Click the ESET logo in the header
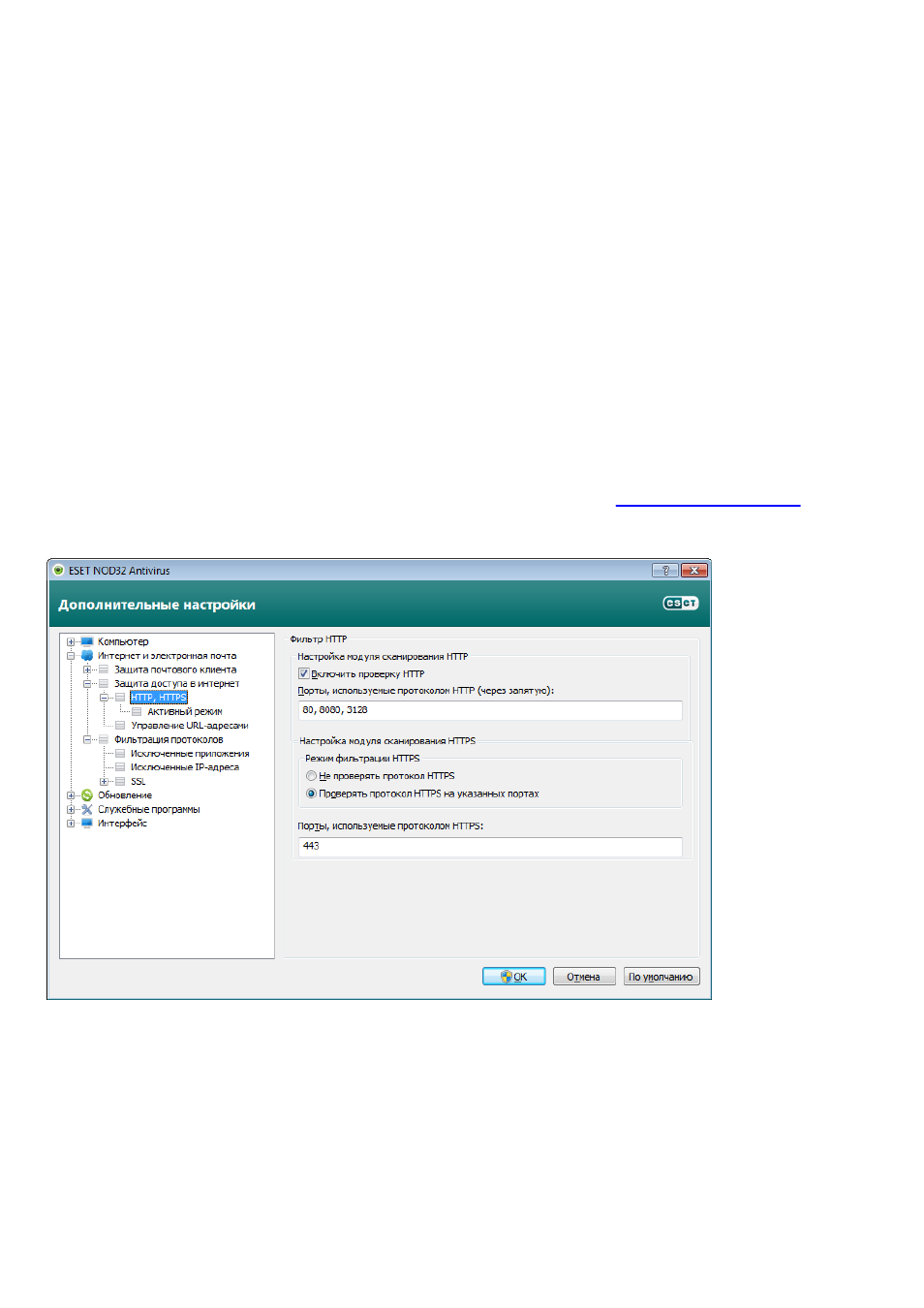The image size is (924, 1308). pyautogui.click(x=681, y=604)
